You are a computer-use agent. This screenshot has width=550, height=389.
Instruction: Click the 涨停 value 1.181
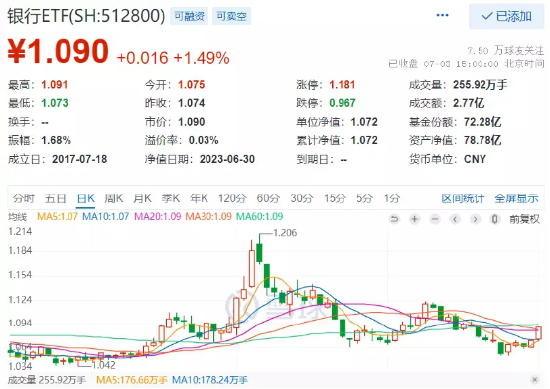pyautogui.click(x=342, y=85)
